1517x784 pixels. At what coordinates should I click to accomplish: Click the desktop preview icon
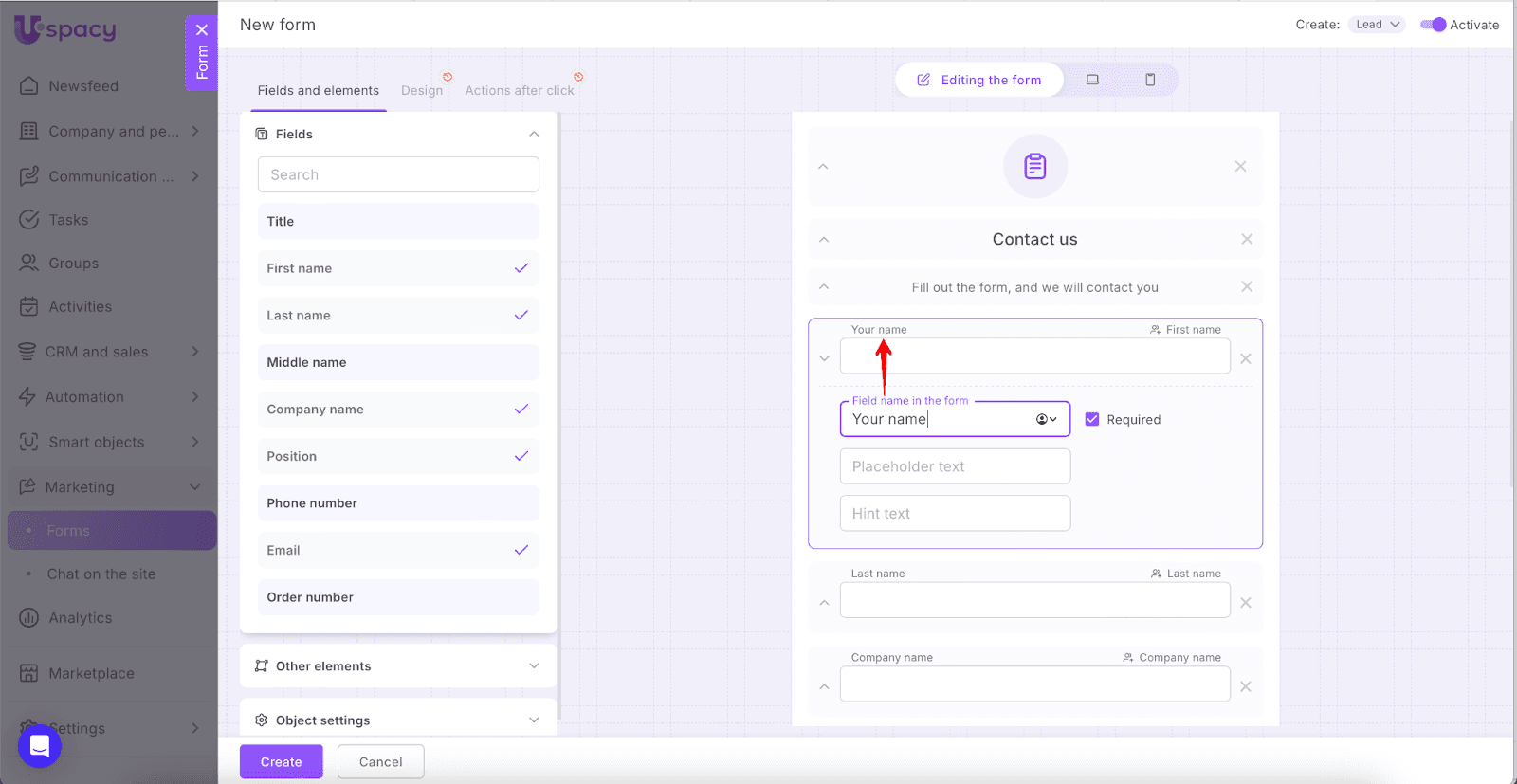1092,80
